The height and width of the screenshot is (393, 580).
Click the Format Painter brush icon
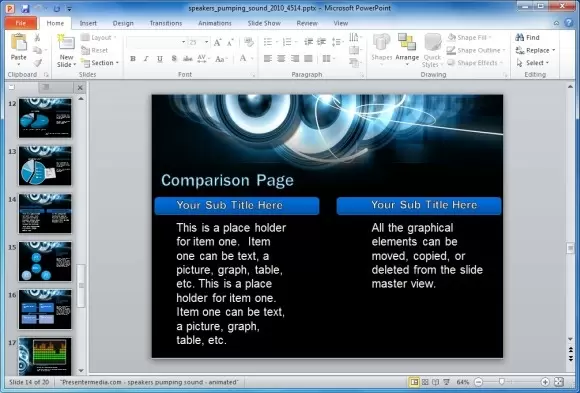(x=37, y=63)
